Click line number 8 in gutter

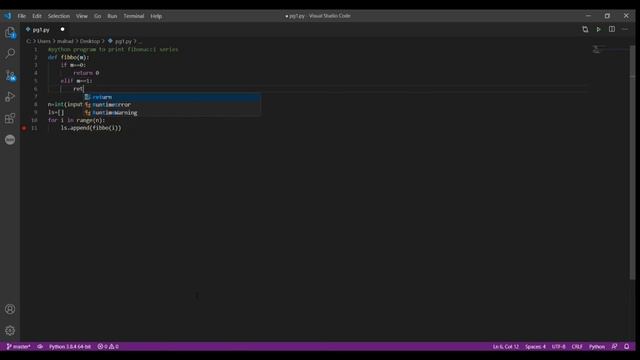(36, 104)
